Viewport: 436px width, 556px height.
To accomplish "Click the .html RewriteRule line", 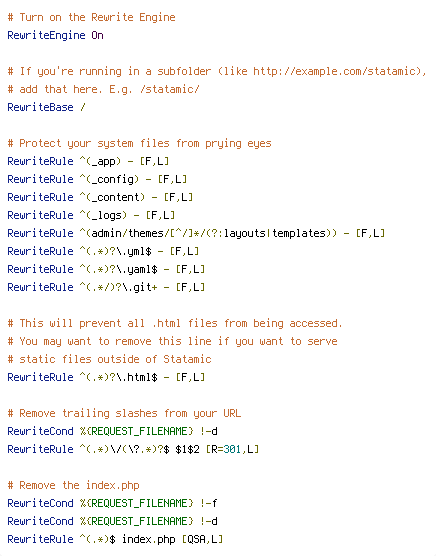I will [106, 377].
